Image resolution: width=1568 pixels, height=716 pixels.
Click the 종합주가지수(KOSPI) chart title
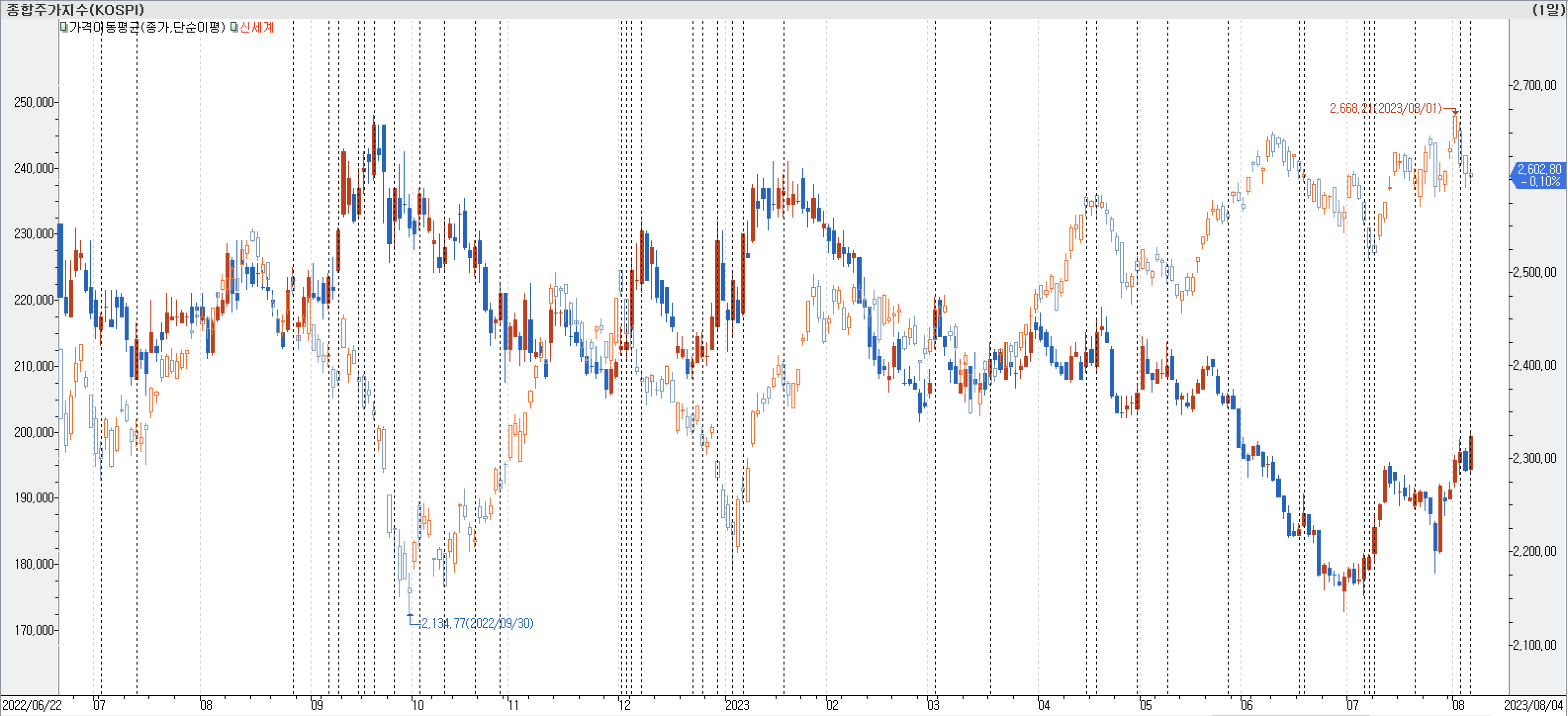76,9
